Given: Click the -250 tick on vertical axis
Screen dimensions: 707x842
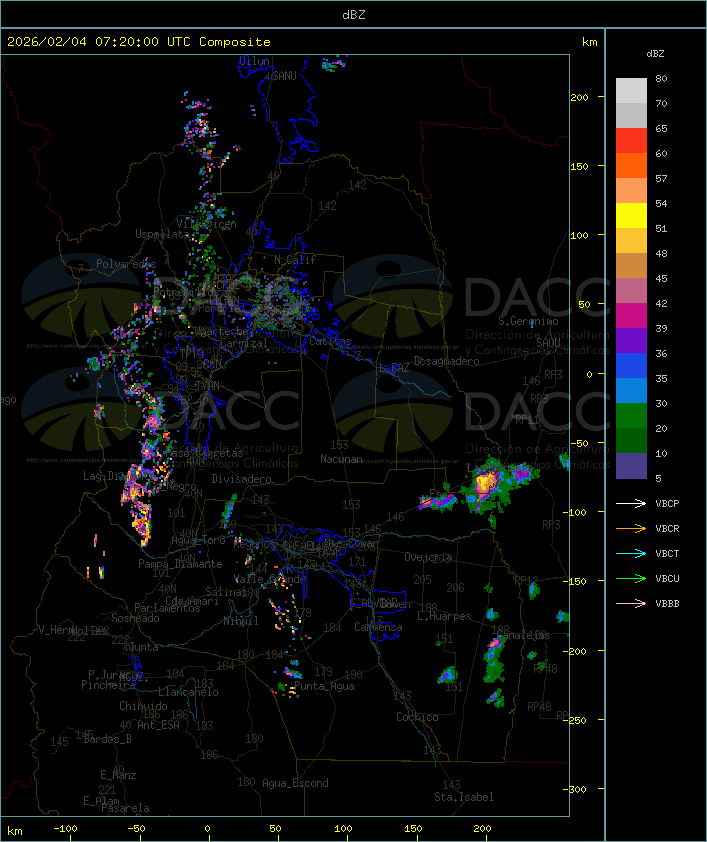Looking at the screenshot, I should point(577,720).
